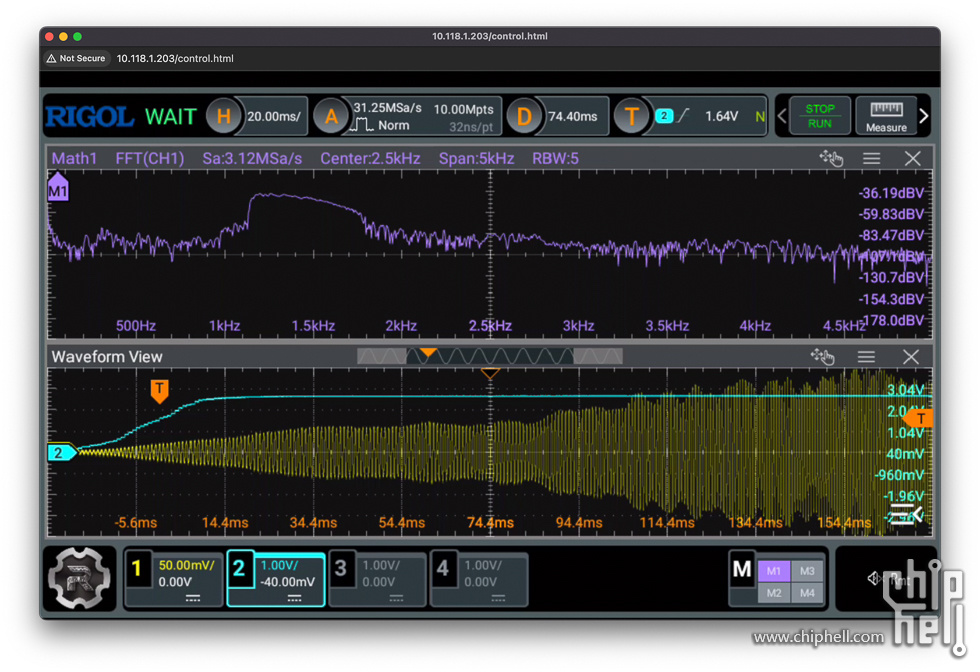Expand the waveform side panel arrow icon
This screenshot has width=980, height=672.
906,514
